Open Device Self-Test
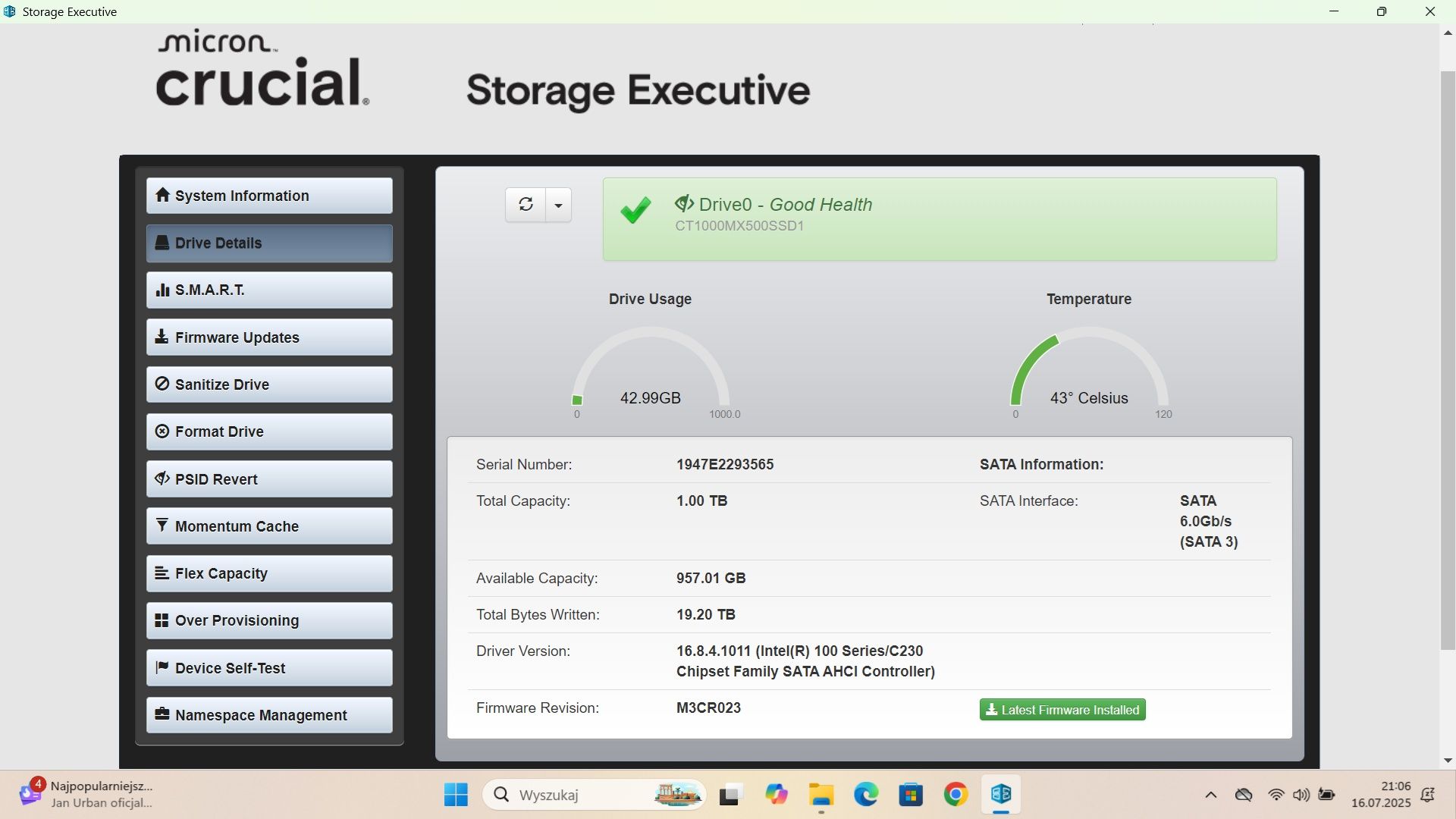Screen dimensions: 1456x819 coord(269,668)
